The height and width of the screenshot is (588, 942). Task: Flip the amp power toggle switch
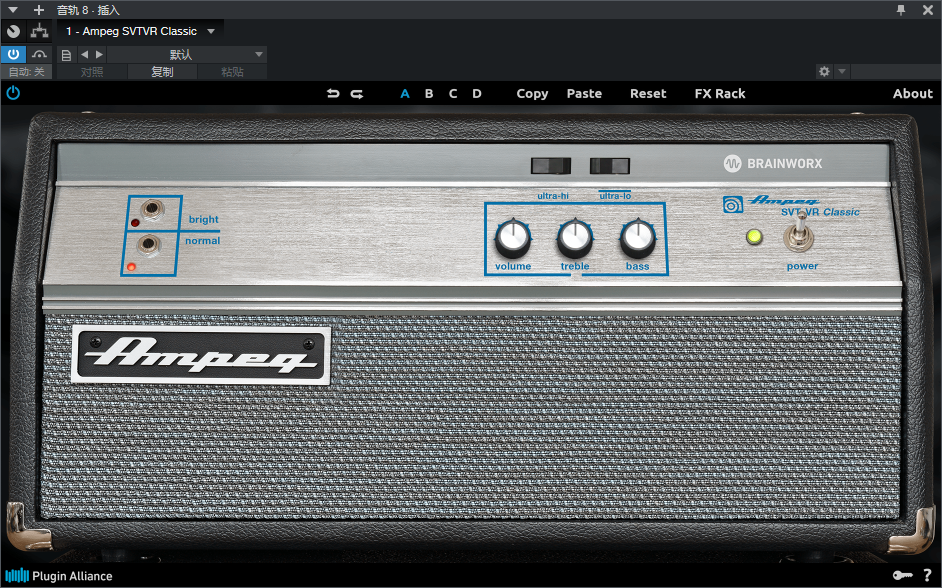[799, 233]
